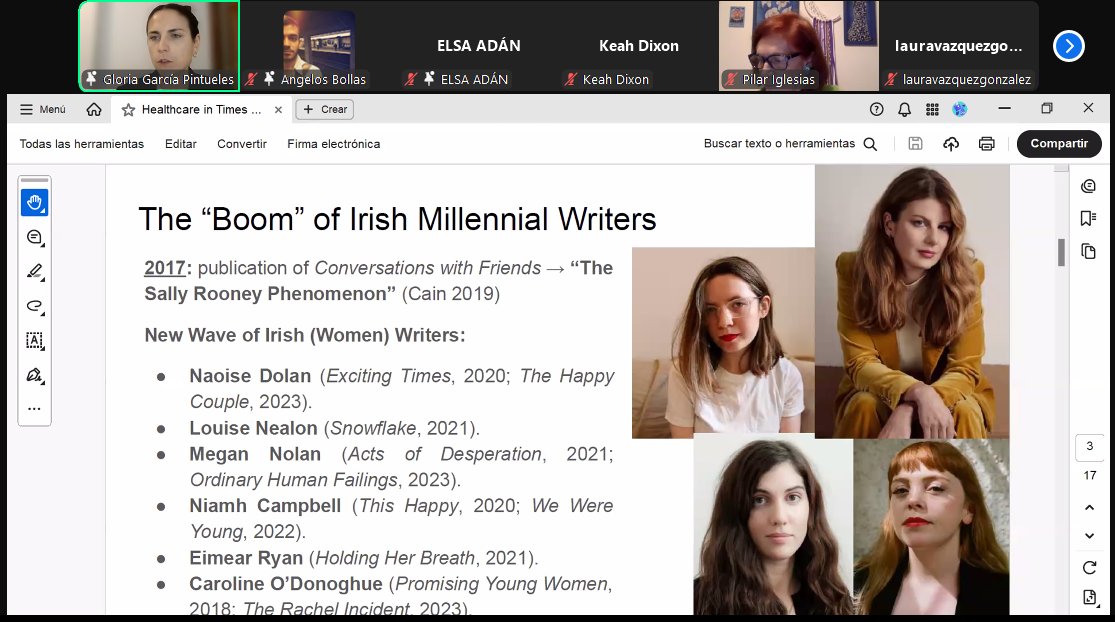
Task: Click the photo of woman in yellow jacket
Action: (x=912, y=301)
